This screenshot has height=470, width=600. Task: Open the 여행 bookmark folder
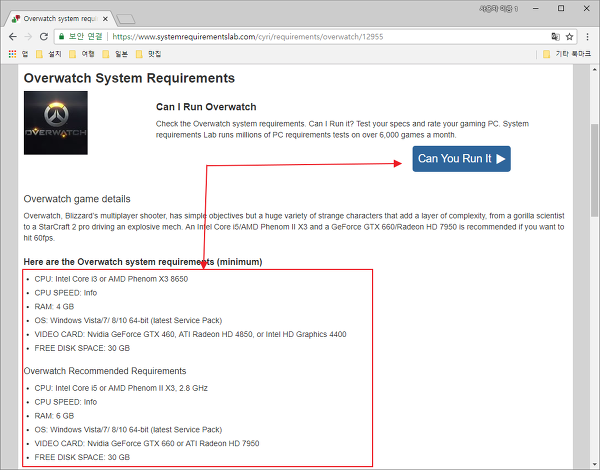(82, 54)
